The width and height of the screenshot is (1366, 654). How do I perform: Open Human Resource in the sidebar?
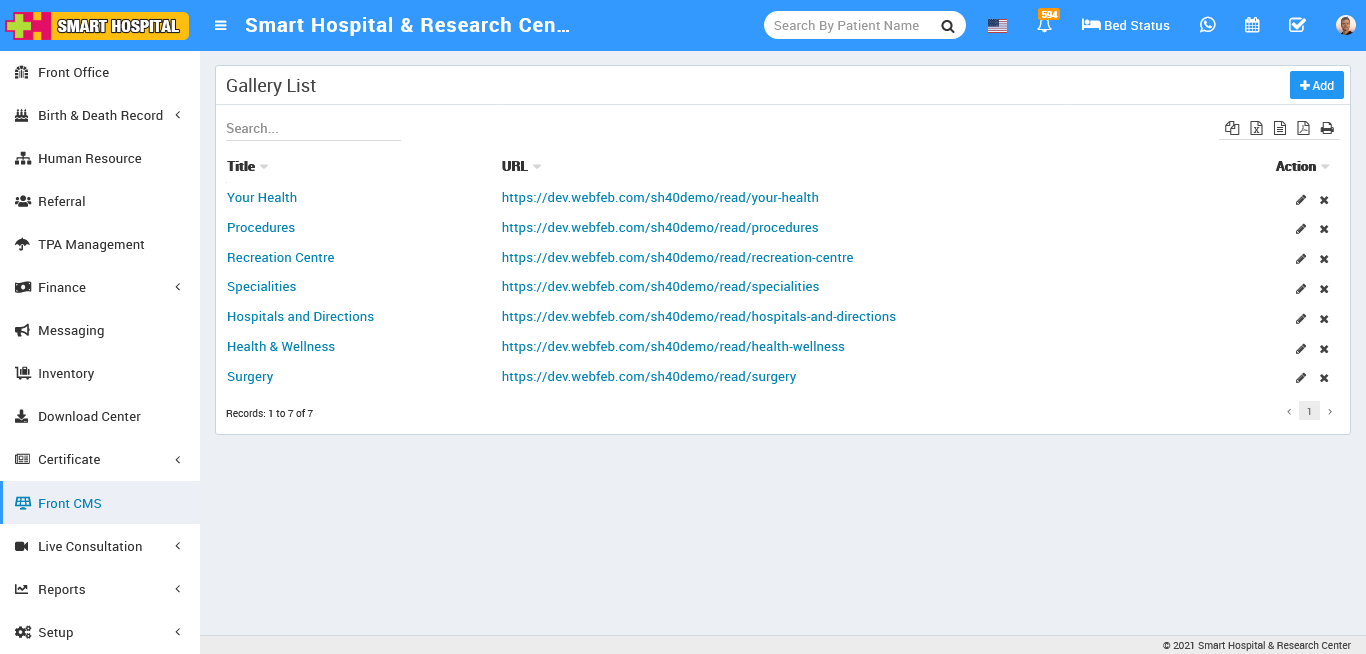tap(89, 158)
